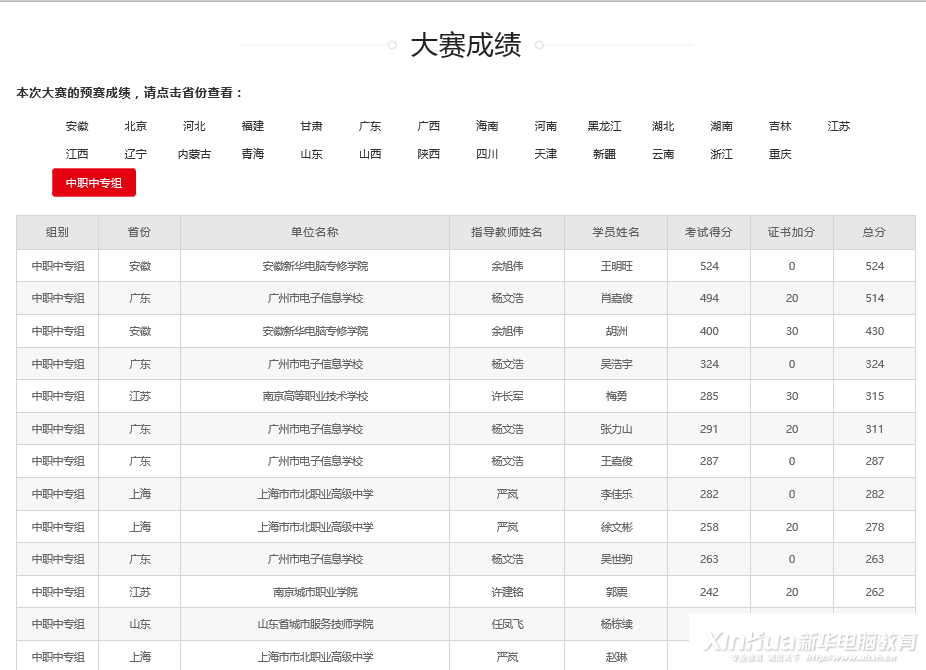Screen dimensions: 926x670
Task: Open 江苏 province link
Action: [x=838, y=126]
